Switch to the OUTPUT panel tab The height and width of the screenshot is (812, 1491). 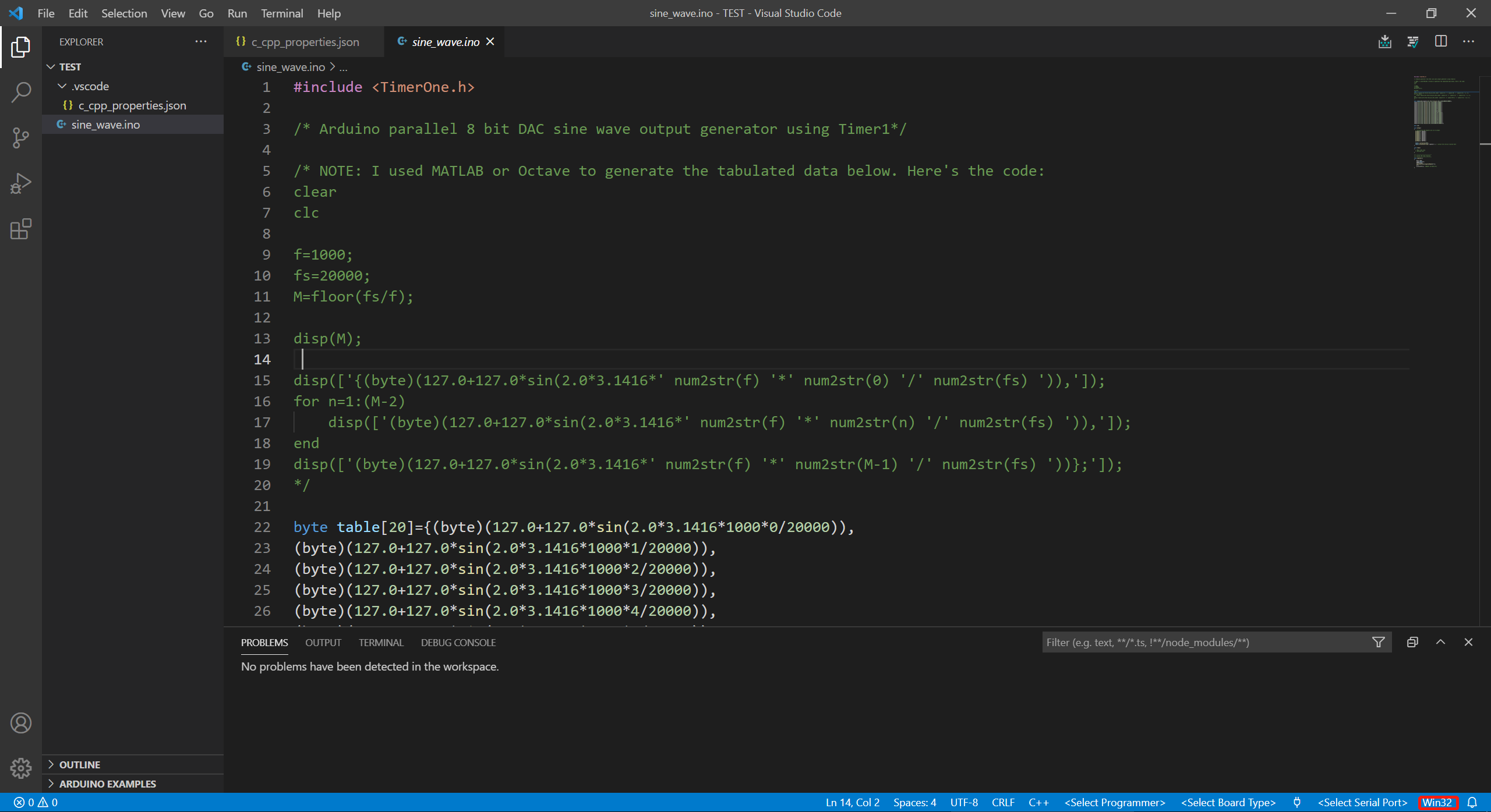(x=323, y=643)
